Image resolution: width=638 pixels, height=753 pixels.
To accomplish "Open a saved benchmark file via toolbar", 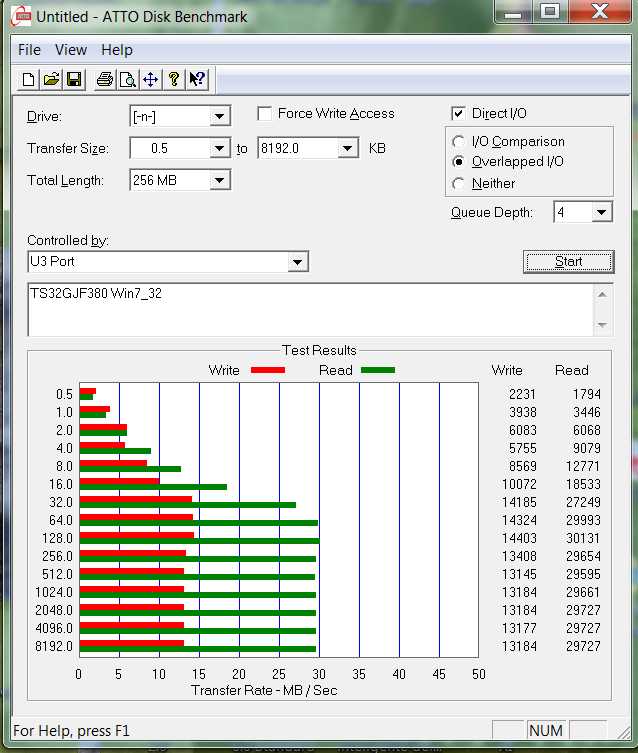I will pos(51,80).
